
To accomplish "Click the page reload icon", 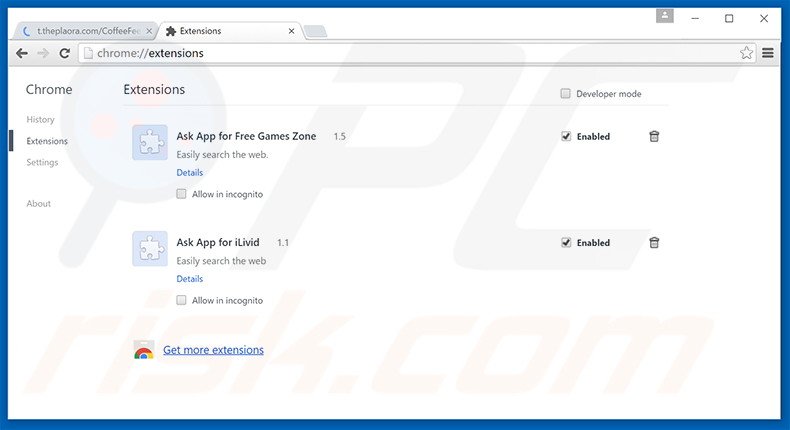I will 63,53.
